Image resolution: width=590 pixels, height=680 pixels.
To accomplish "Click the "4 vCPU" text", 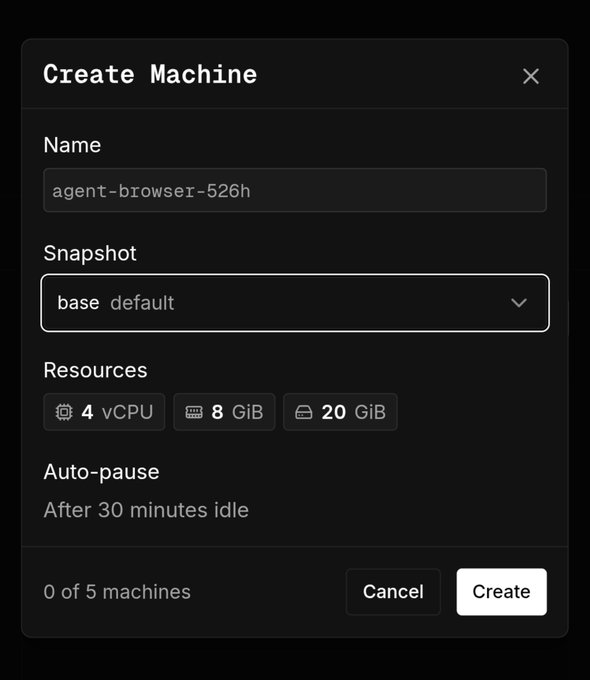I will [117, 412].
